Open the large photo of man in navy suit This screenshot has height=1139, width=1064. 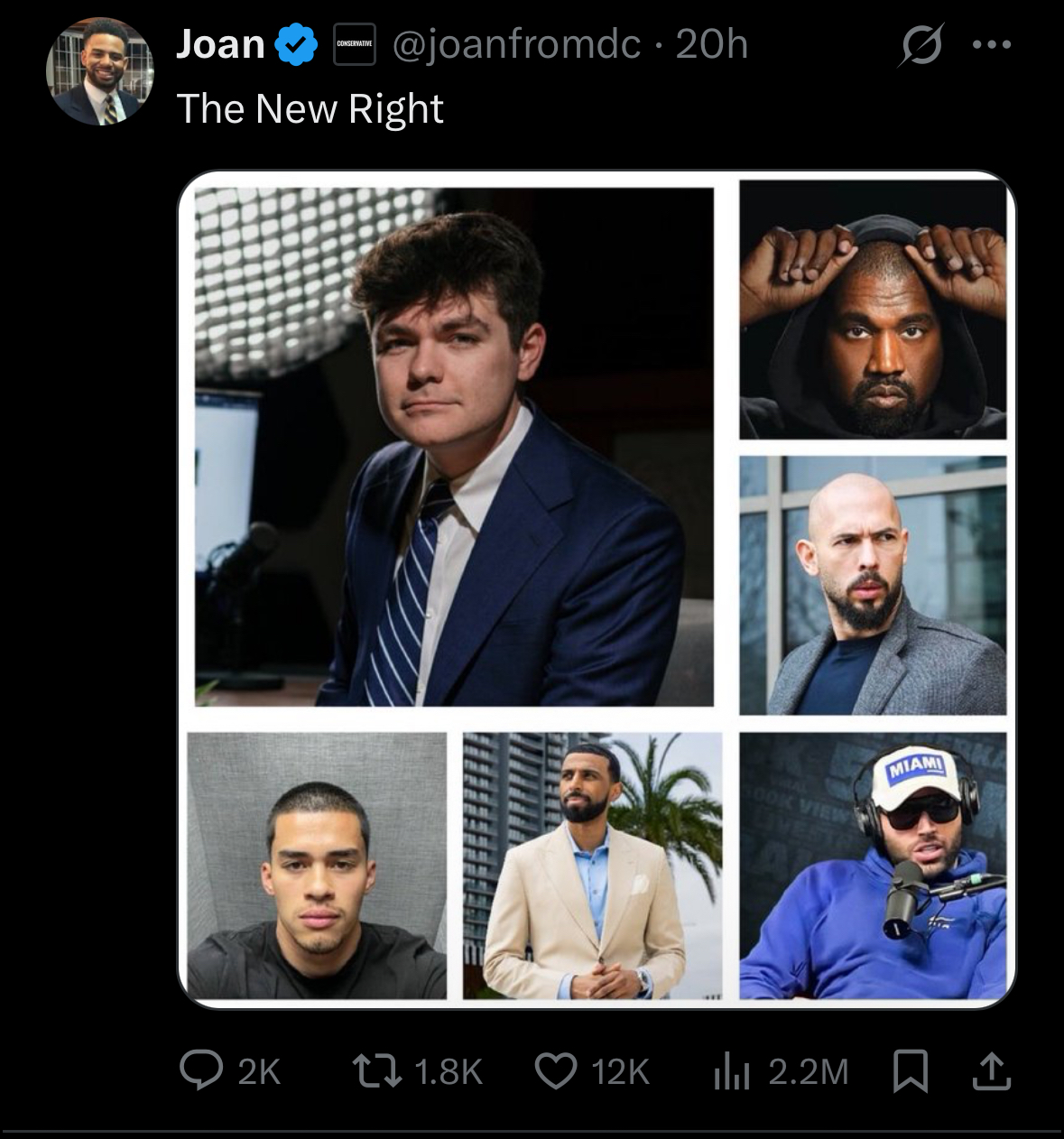[x=454, y=447]
